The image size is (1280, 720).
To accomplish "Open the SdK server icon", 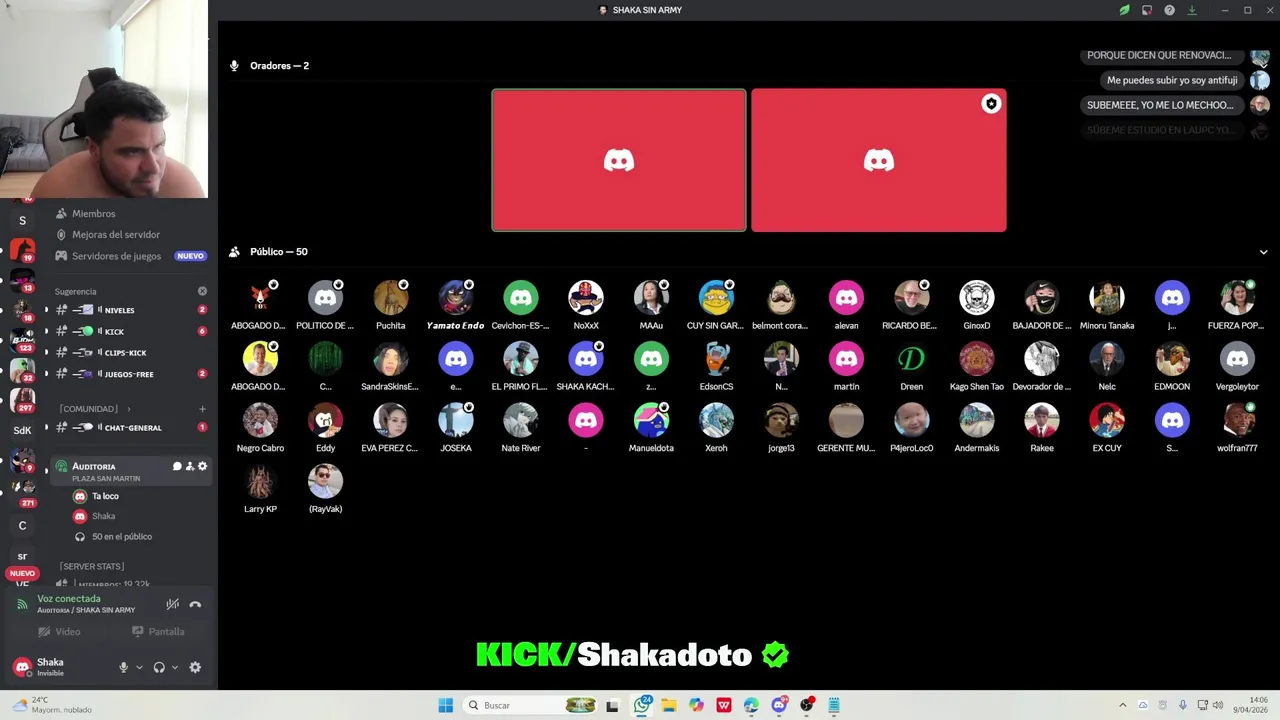I will coord(22,430).
